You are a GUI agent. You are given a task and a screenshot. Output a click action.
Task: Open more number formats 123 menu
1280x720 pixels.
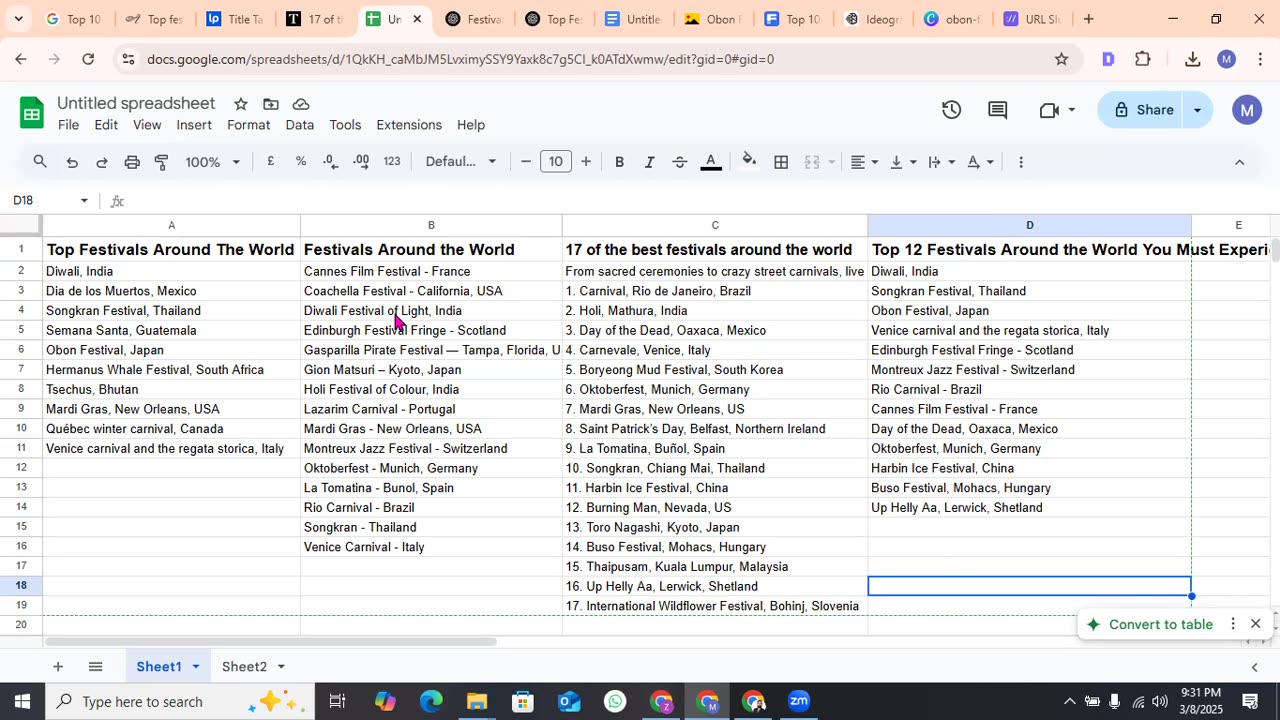(392, 162)
